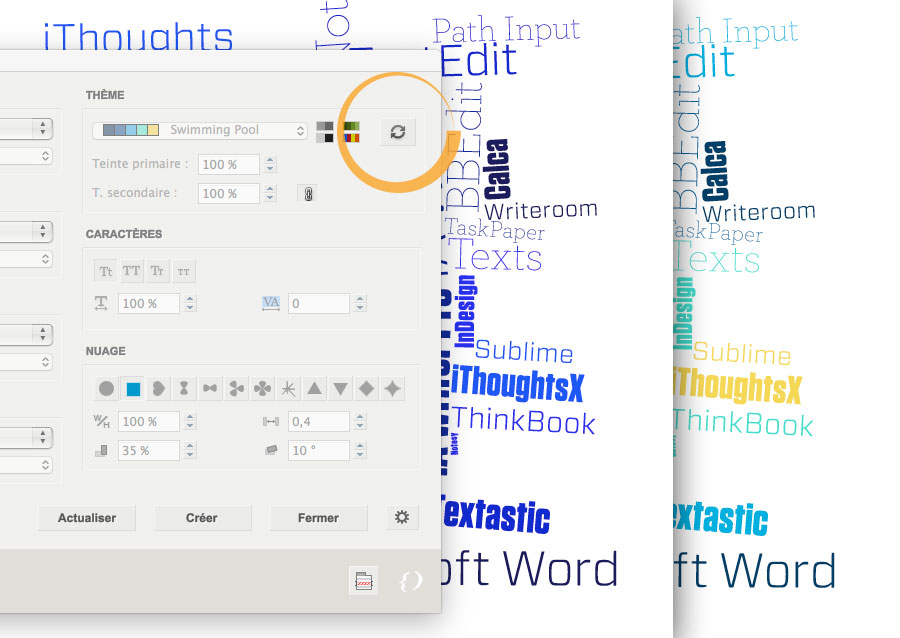Image resolution: width=900 pixels, height=638 pixels.
Task: Choose the three-blade fan cloud shape
Action: point(236,389)
